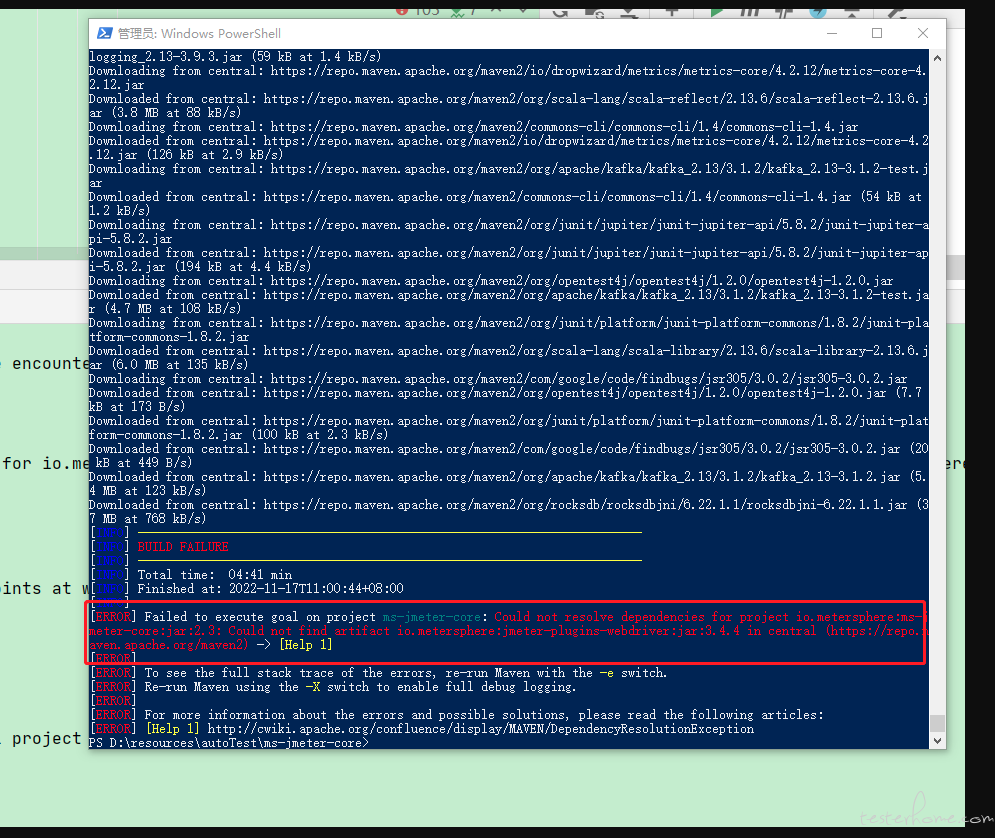Click the 'Failed to execute goal on project' text
This screenshot has height=838, width=995.
tap(260, 617)
